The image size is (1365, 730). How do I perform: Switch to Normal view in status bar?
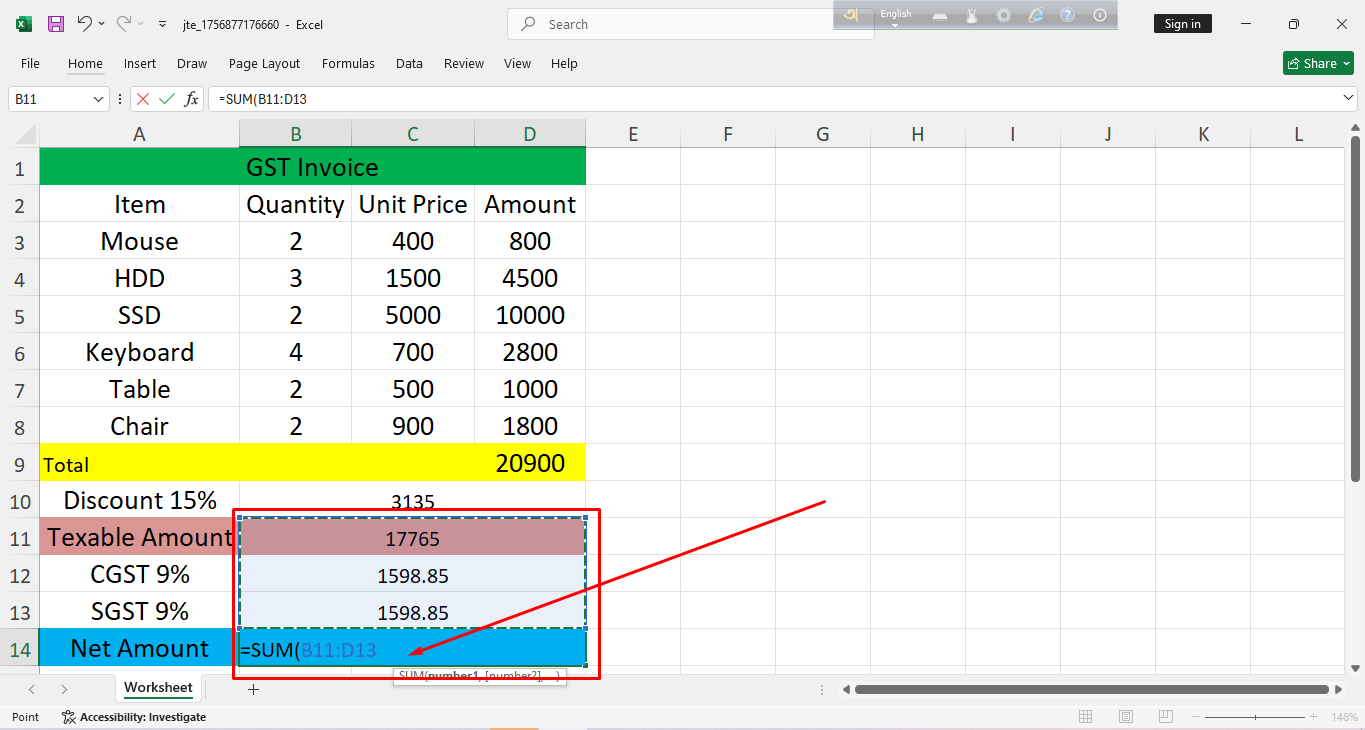[x=1085, y=717]
